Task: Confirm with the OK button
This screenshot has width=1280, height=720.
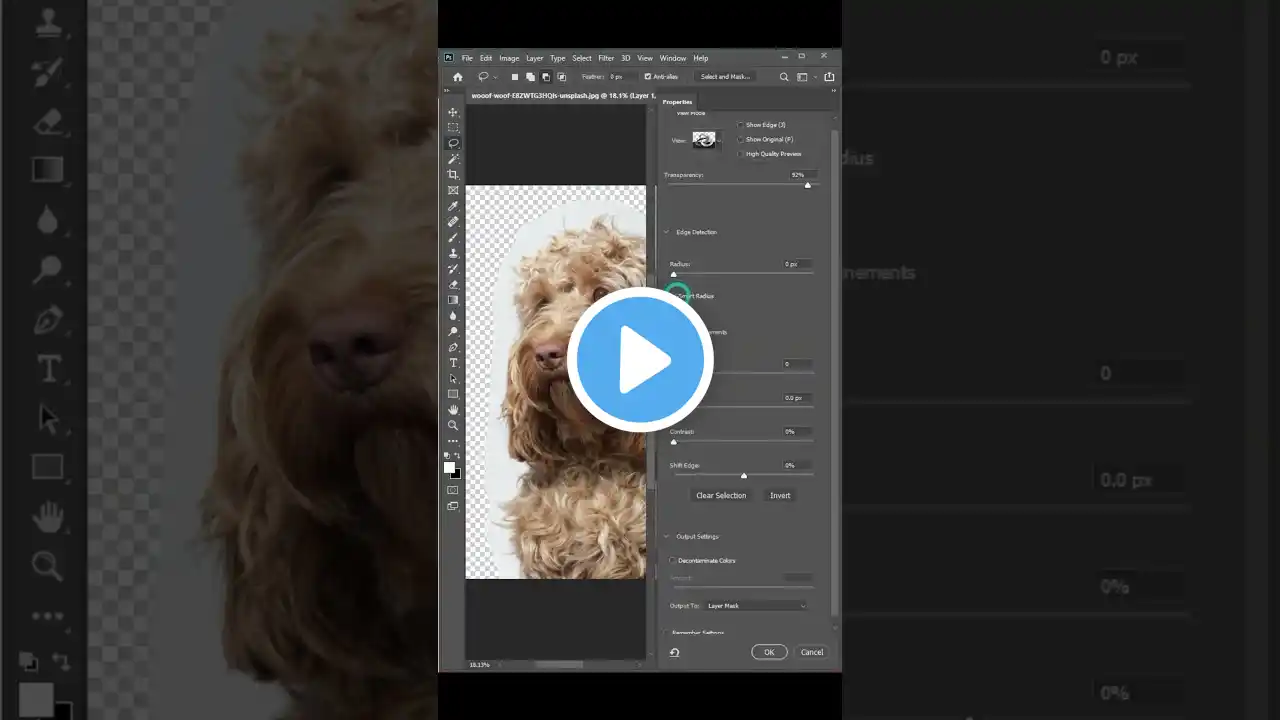Action: (769, 652)
